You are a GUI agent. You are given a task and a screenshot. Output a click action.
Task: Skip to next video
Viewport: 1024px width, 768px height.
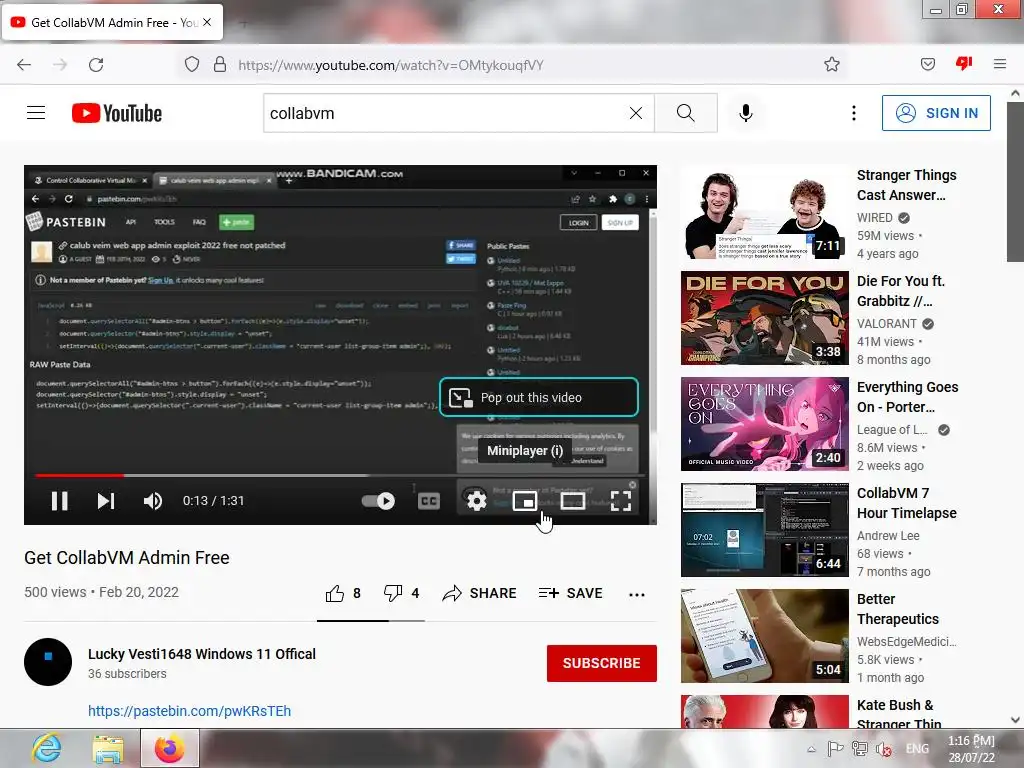pos(106,501)
